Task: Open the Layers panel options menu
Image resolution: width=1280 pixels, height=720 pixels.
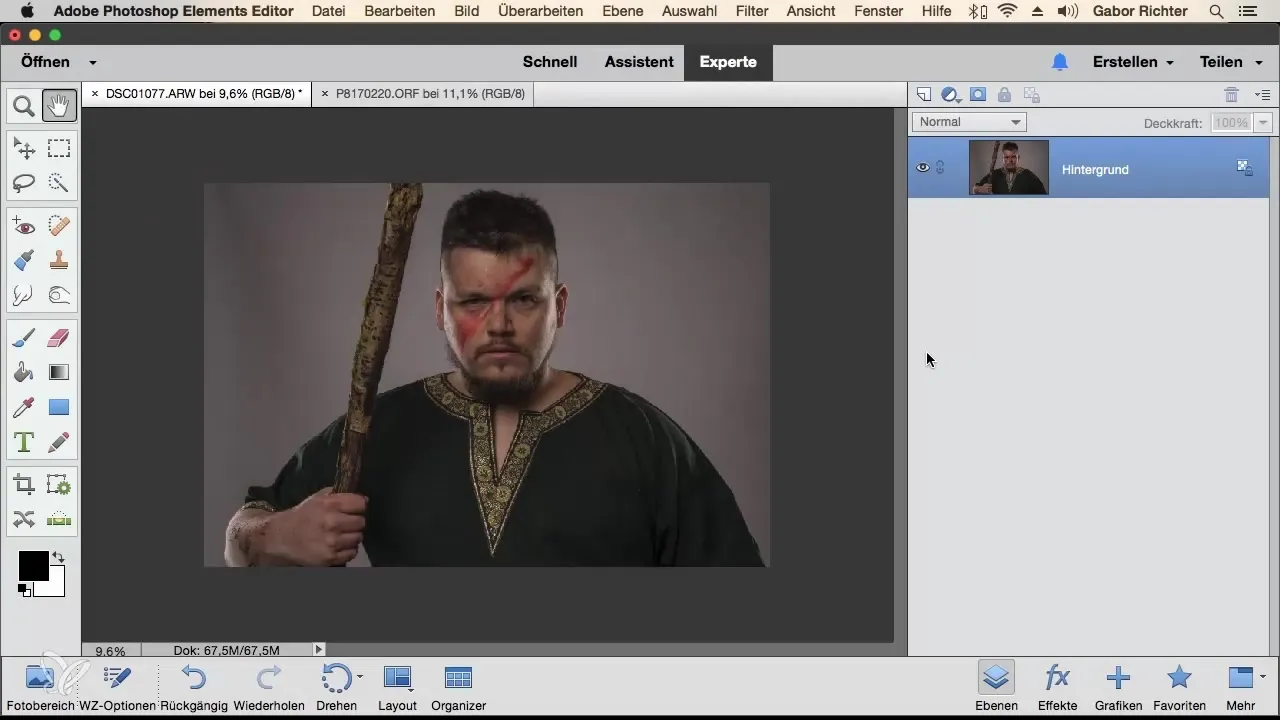Action: (x=1262, y=95)
